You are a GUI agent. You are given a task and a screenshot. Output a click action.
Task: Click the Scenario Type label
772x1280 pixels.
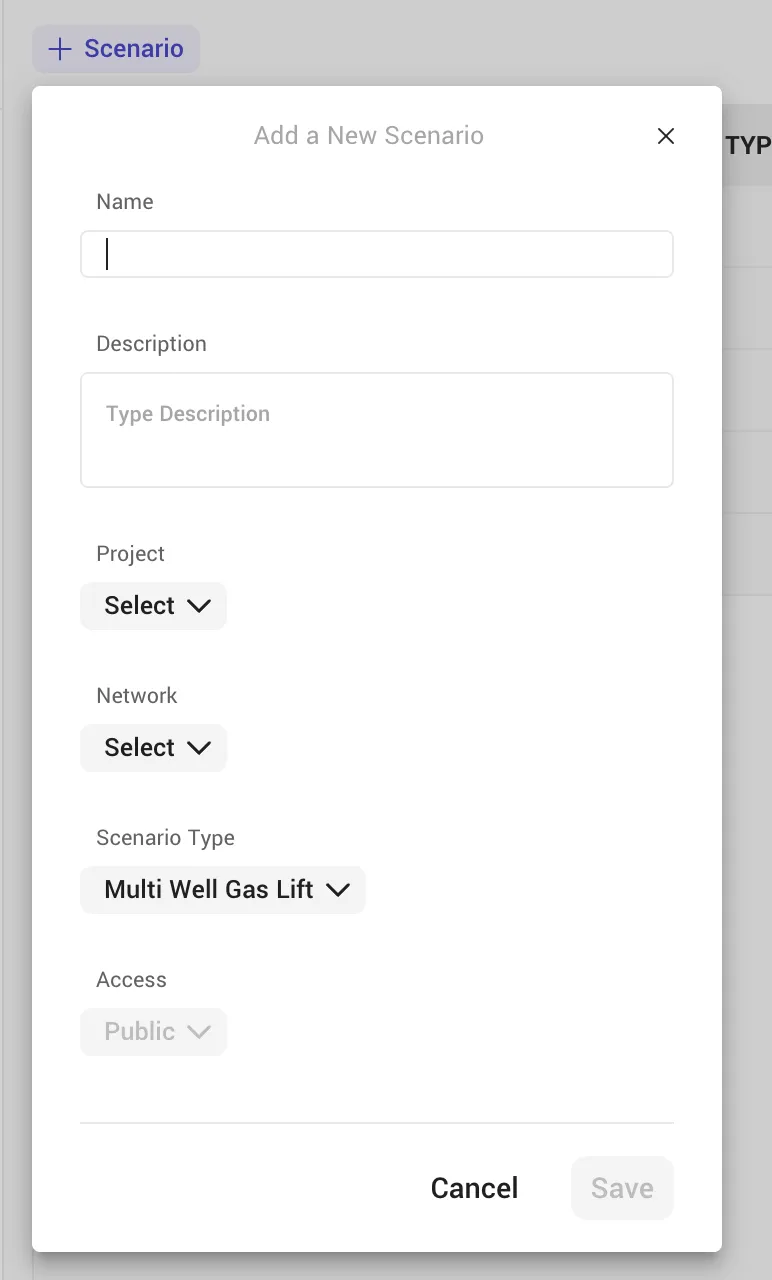point(165,838)
